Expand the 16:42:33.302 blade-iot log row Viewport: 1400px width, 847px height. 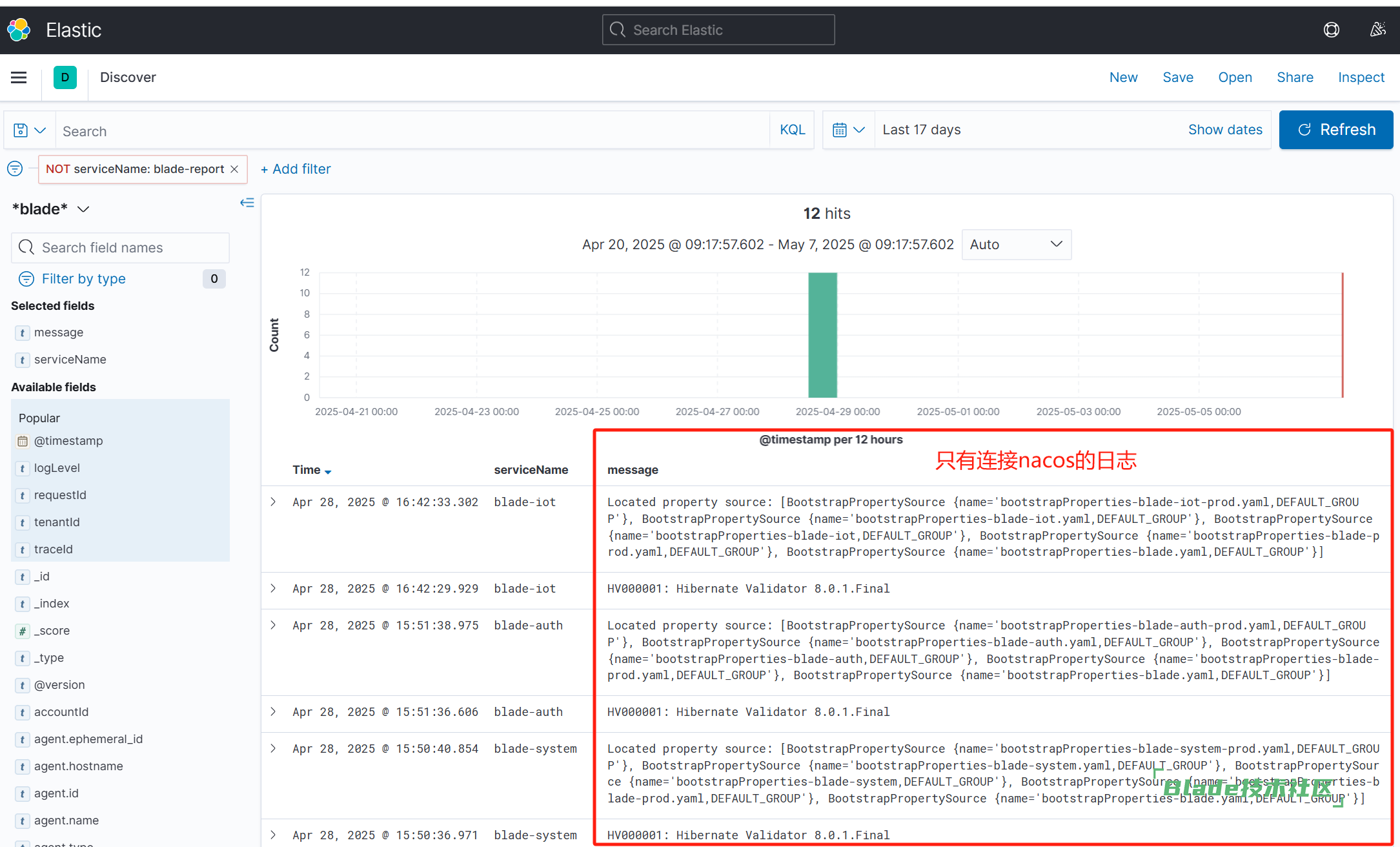coord(273,502)
